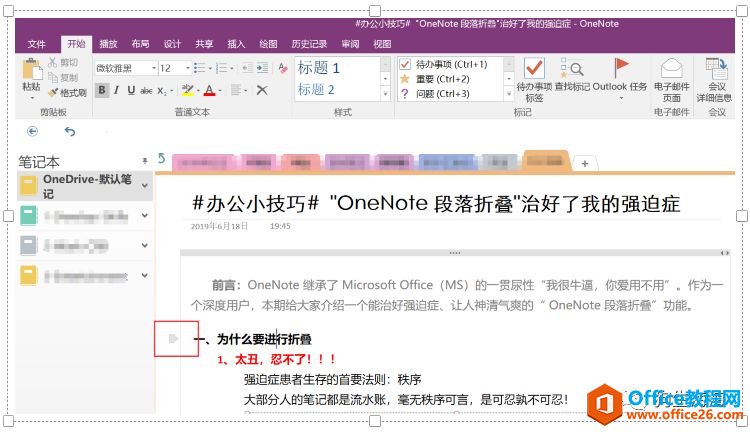The image size is (750, 432).
Task: Decrease indent with the outdent icon
Action: click(x=247, y=68)
